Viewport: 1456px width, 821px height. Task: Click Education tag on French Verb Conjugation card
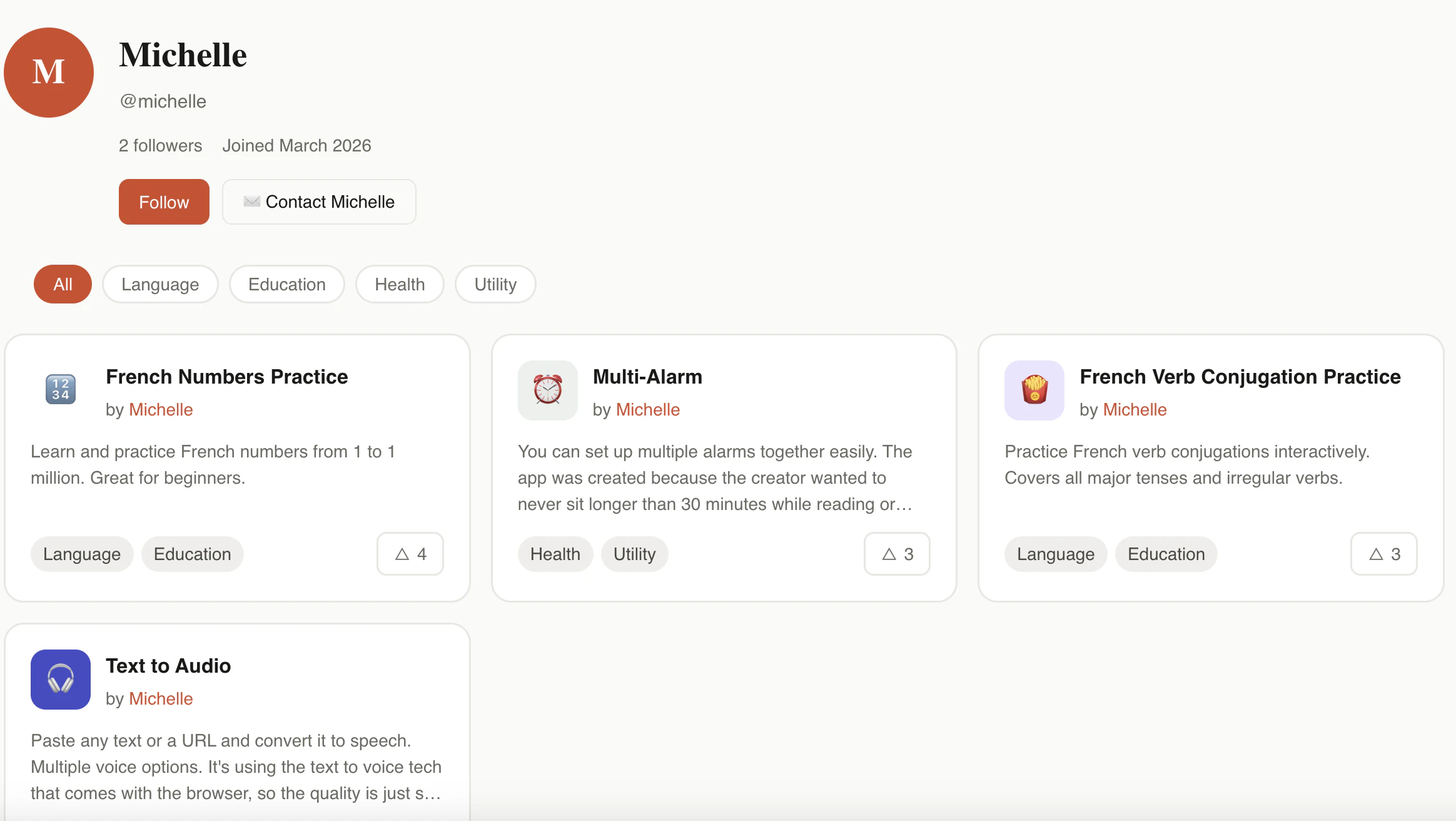[x=1166, y=554]
